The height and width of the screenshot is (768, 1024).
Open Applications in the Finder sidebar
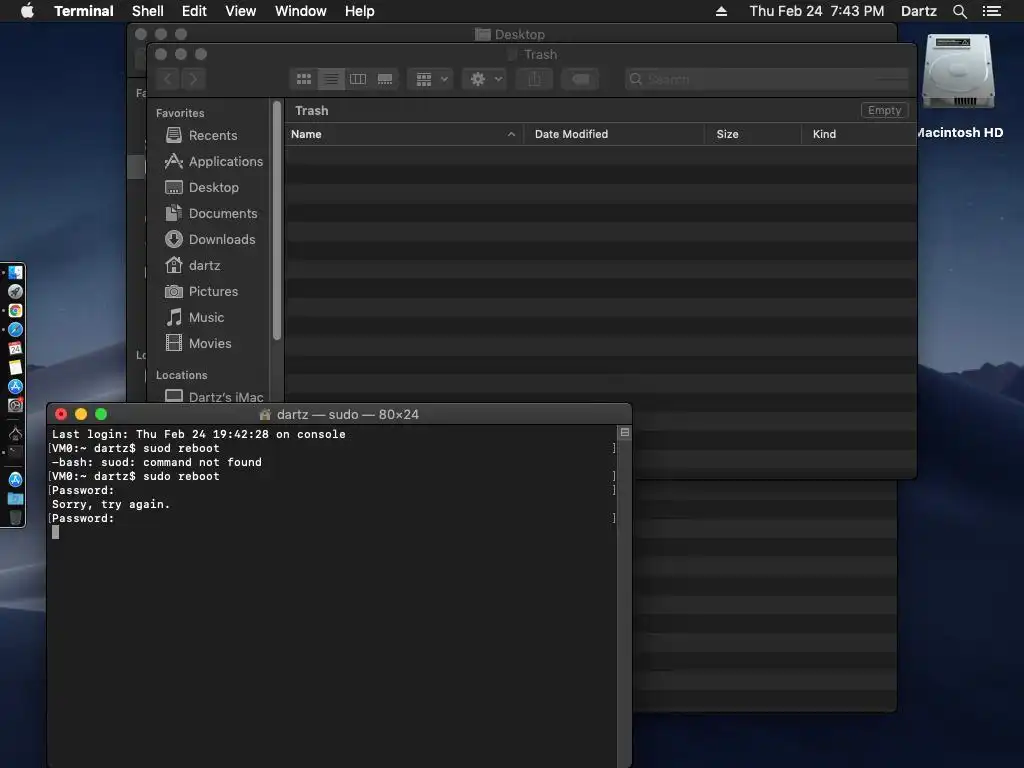pyautogui.click(x=214, y=161)
